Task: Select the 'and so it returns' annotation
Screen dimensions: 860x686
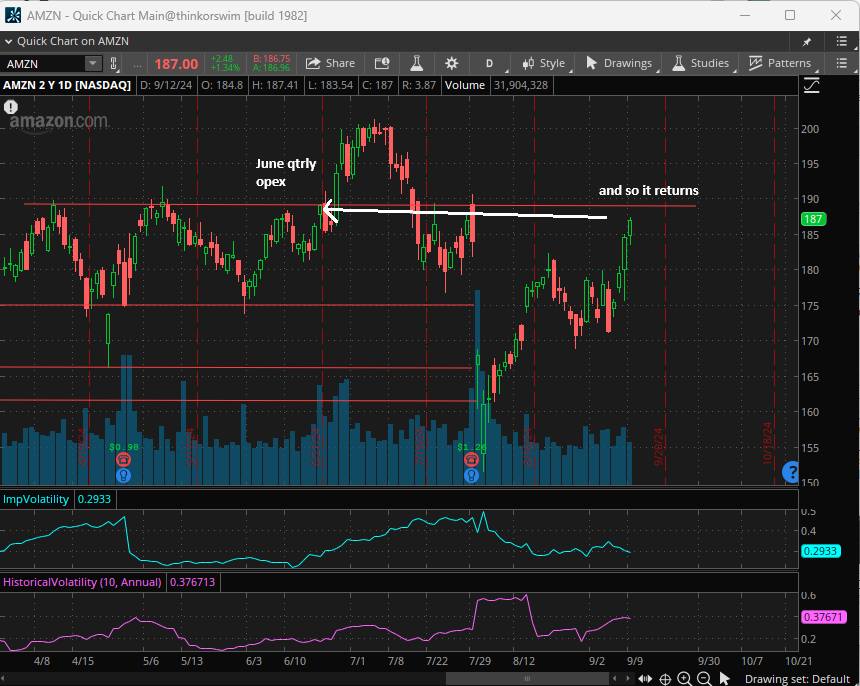Action: tap(648, 190)
